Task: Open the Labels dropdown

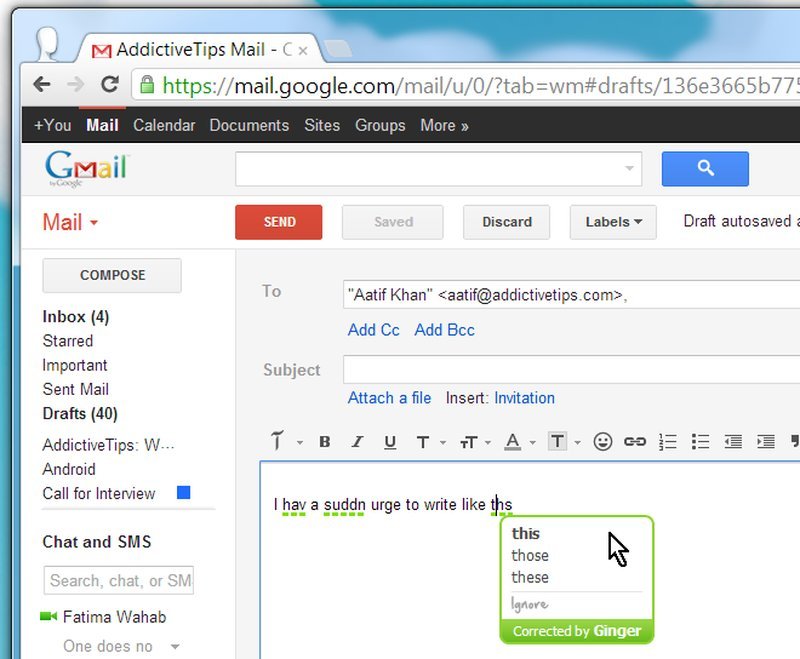Action: coord(613,222)
